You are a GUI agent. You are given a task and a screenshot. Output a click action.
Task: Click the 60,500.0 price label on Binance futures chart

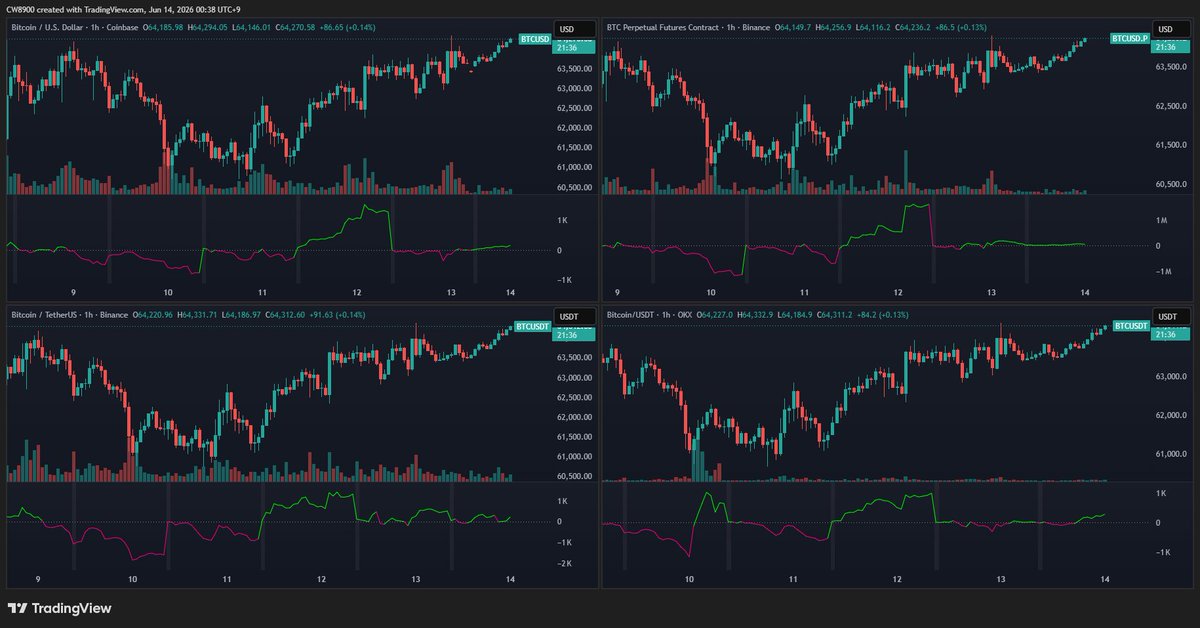(x=1169, y=184)
